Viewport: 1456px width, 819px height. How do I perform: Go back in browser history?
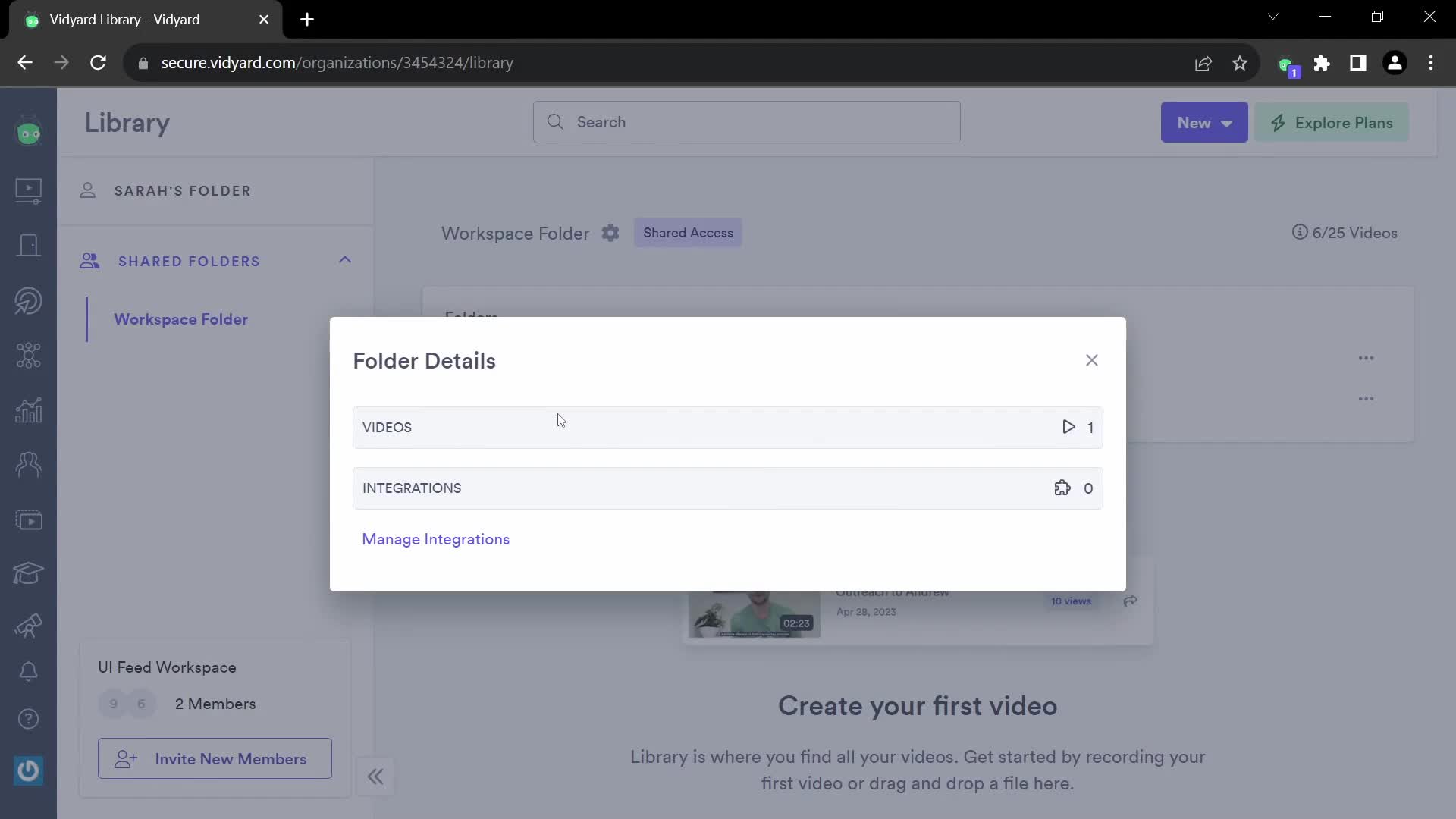click(x=25, y=63)
